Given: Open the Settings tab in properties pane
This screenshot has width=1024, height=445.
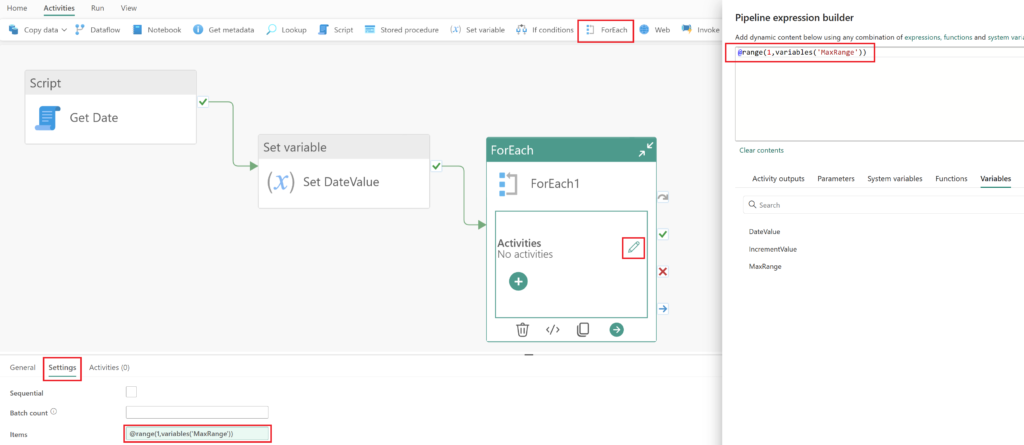Looking at the screenshot, I should pos(63,368).
